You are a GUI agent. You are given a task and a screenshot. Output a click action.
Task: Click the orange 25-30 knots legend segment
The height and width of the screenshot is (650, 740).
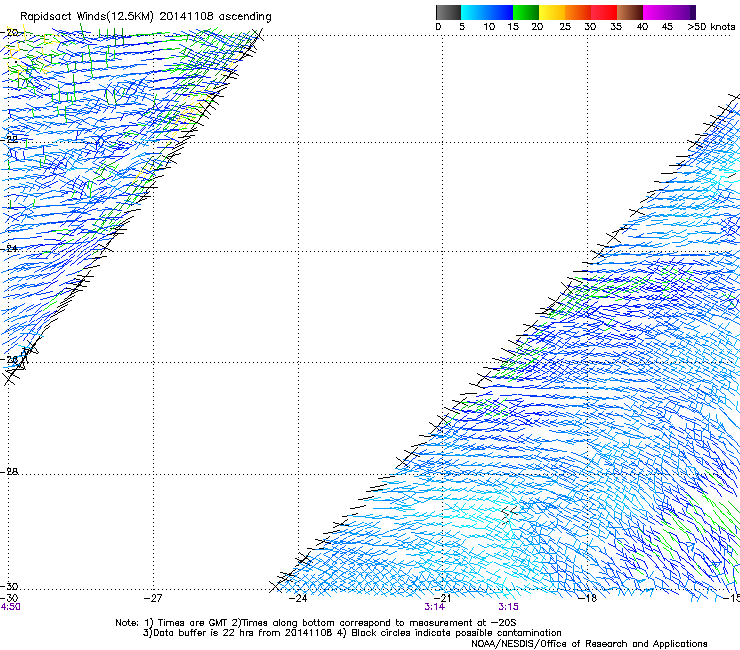coord(578,12)
